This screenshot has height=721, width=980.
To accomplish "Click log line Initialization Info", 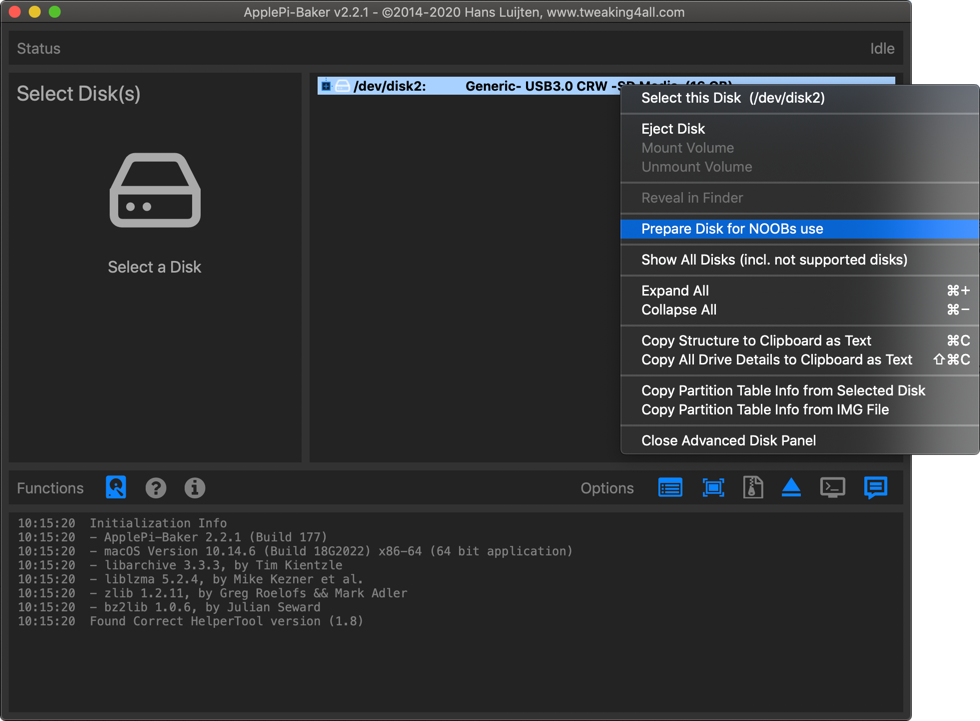I will [x=158, y=523].
